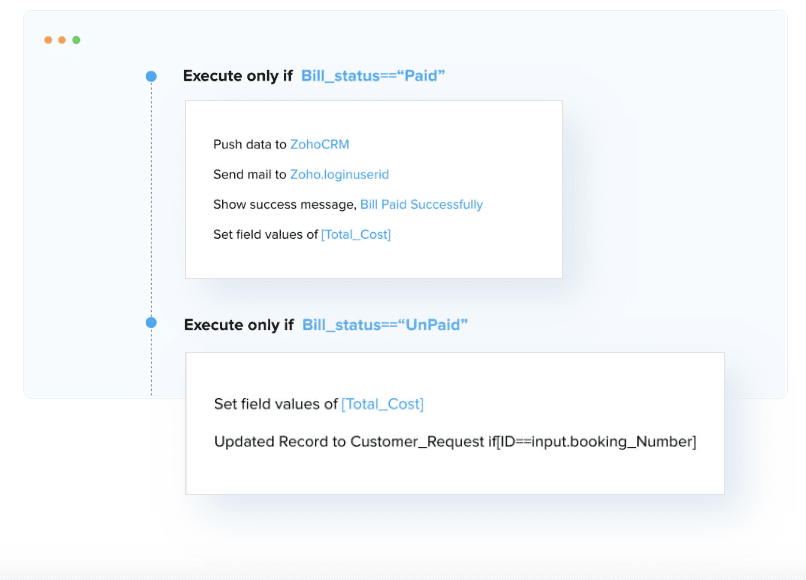
Task: Click the orange window dot
Action: click(x=48, y=40)
